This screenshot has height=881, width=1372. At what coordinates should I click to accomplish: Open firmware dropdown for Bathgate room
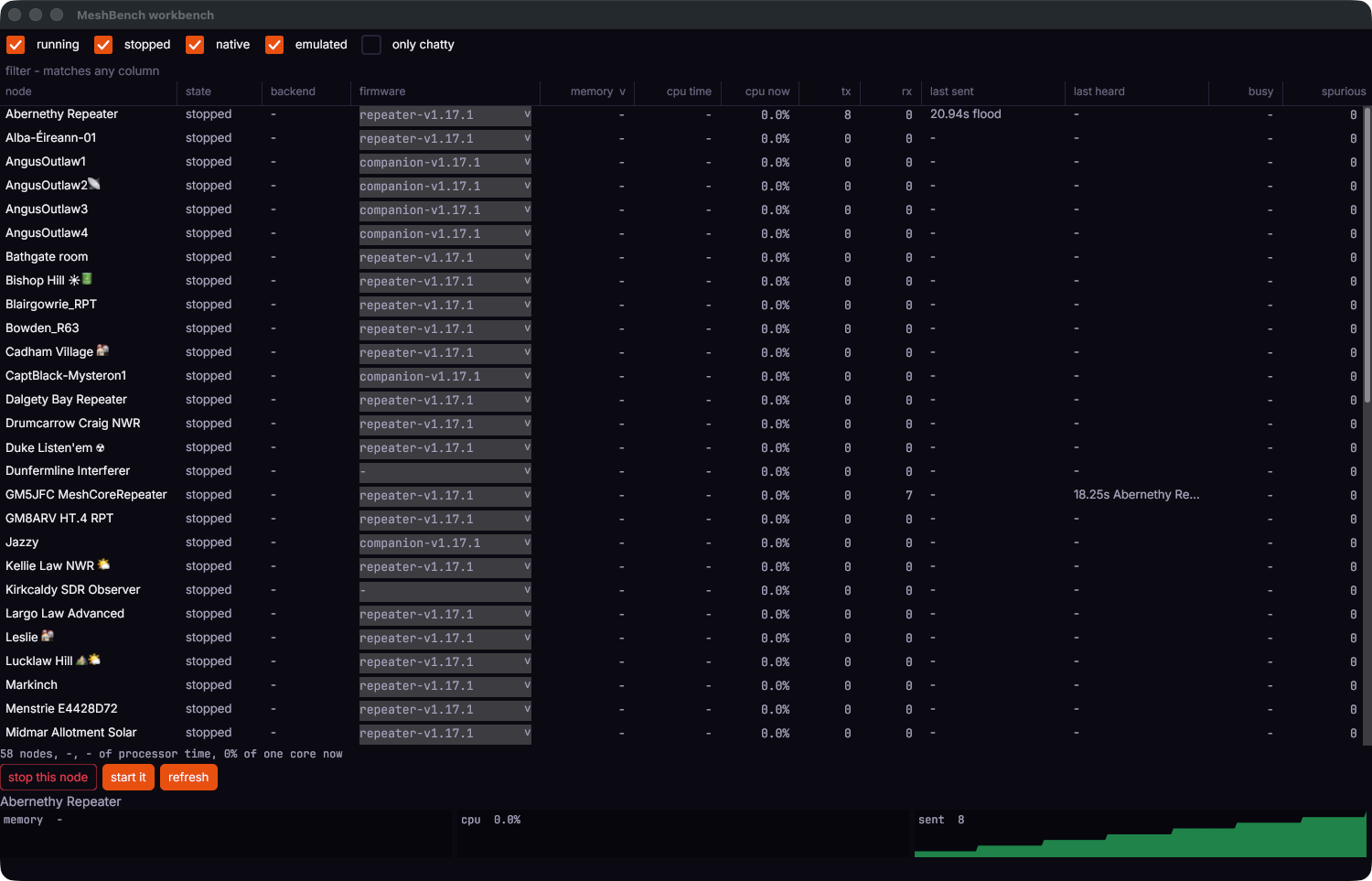(445, 258)
